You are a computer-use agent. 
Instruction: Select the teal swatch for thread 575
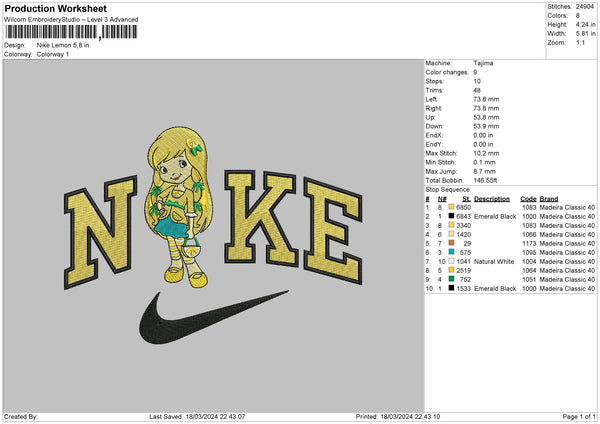tap(452, 252)
